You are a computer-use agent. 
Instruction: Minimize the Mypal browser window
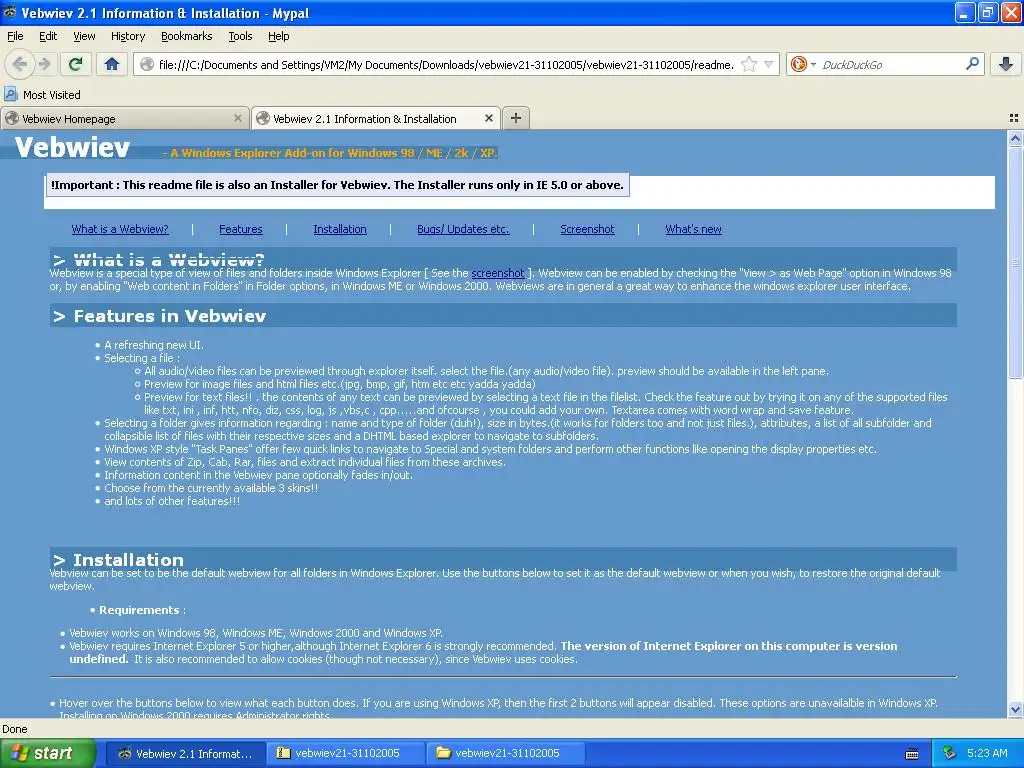tap(965, 12)
